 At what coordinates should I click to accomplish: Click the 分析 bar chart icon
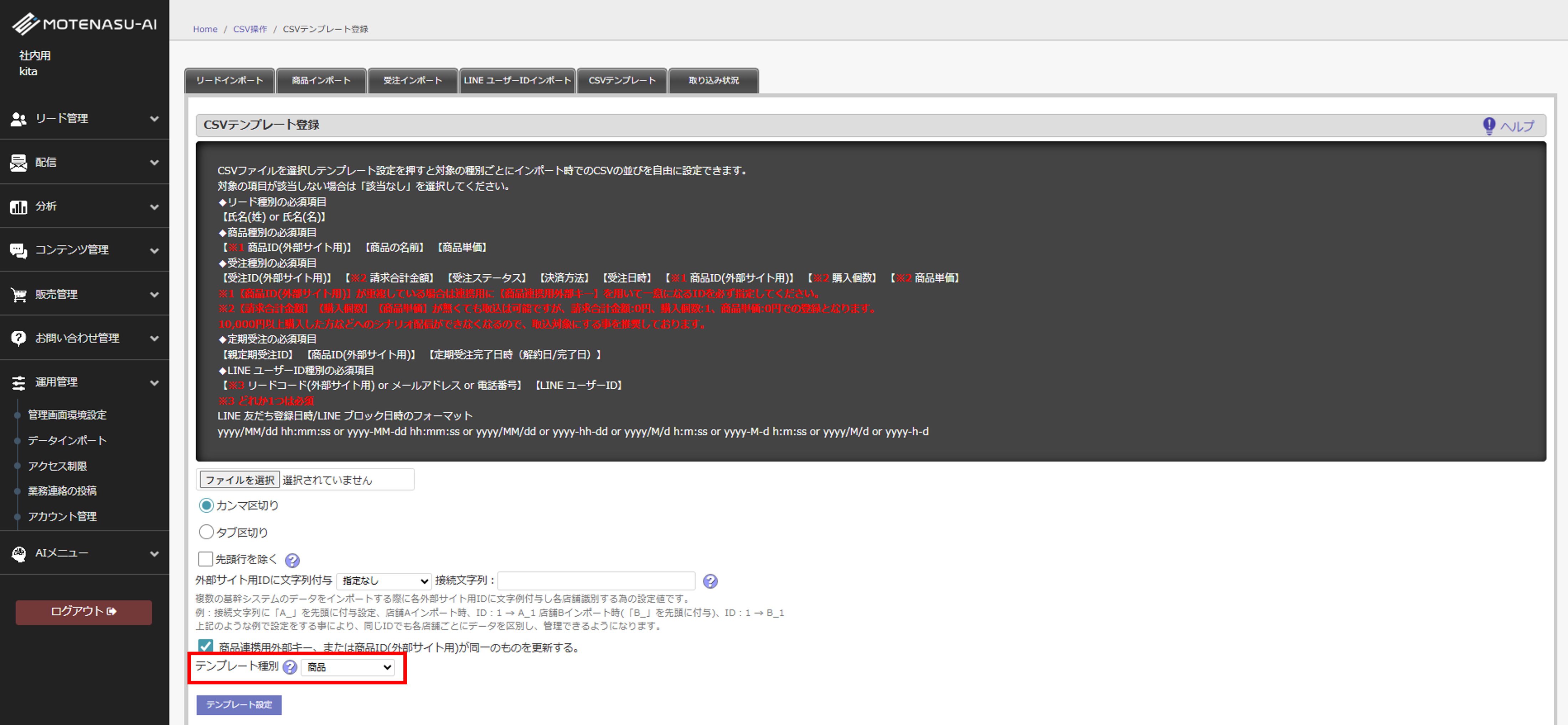18,207
